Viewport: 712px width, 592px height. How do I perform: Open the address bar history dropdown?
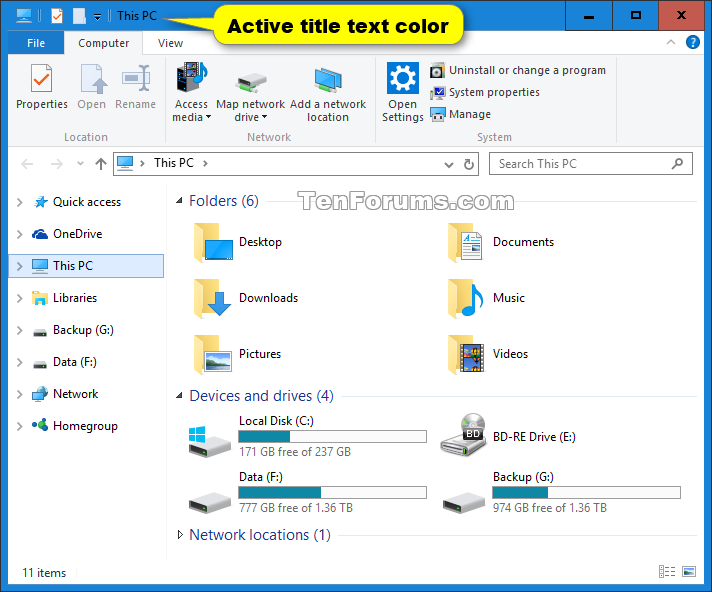(x=449, y=164)
